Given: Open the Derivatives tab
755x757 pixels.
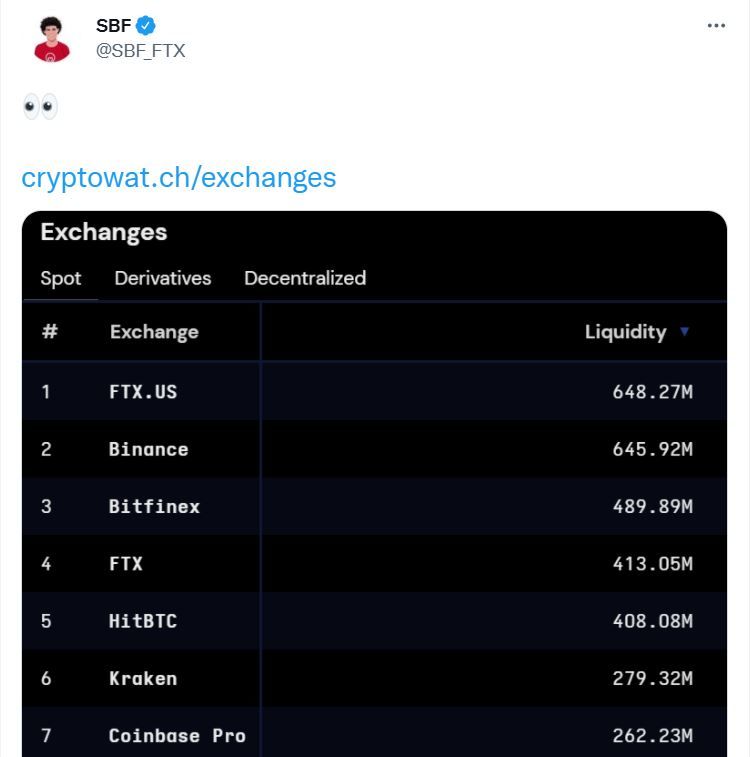Looking at the screenshot, I should [x=163, y=279].
